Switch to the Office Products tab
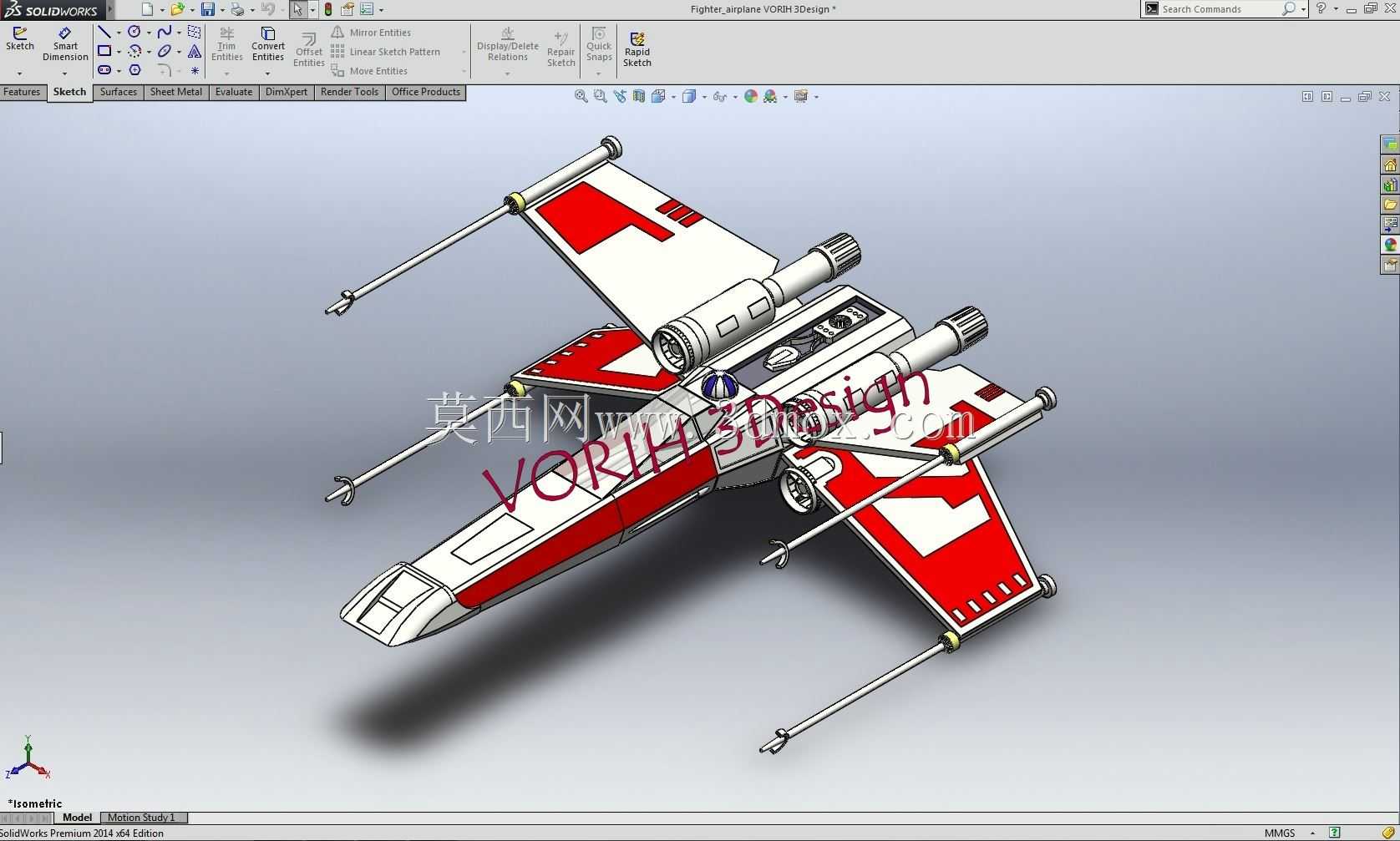 point(426,92)
